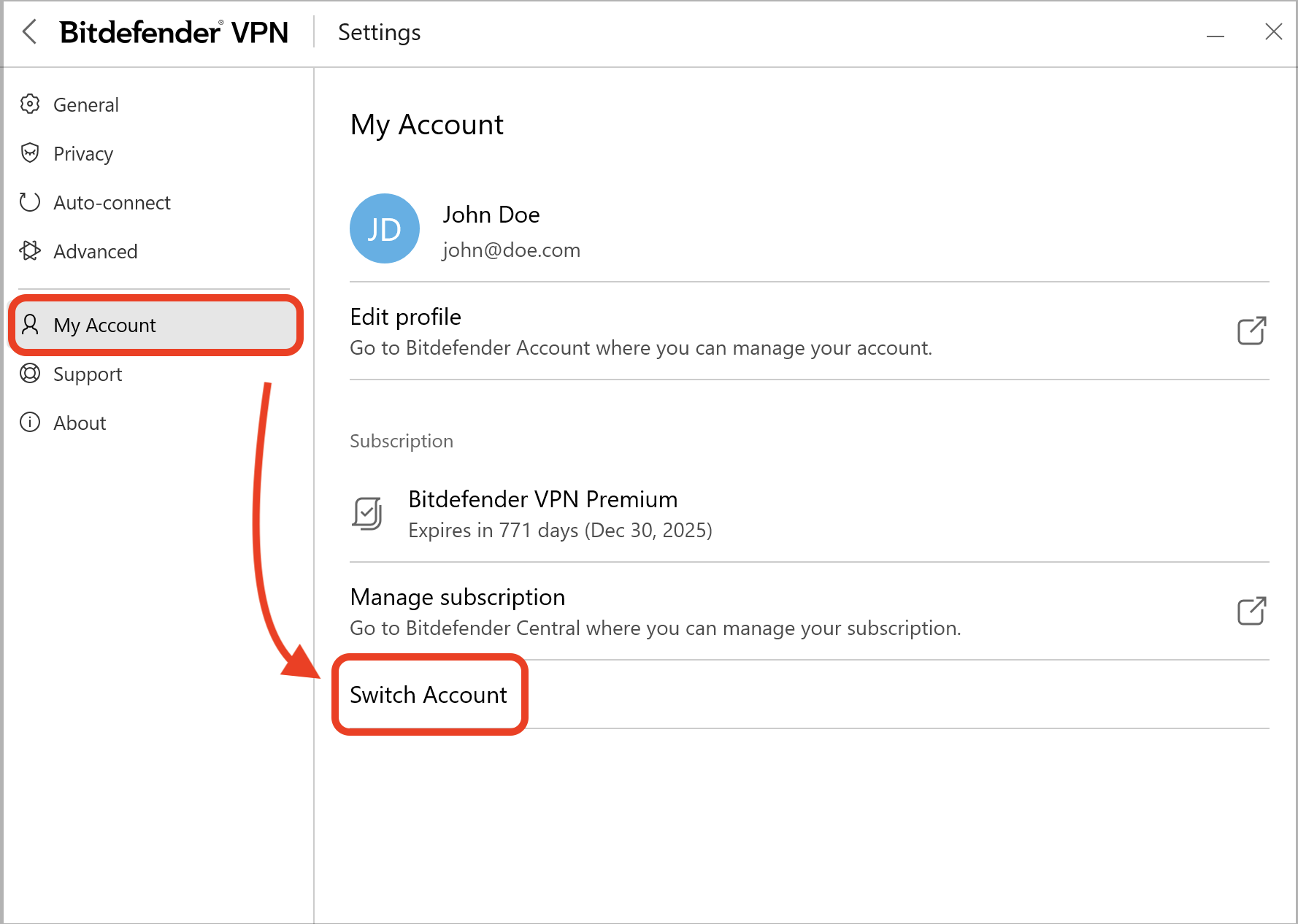The image size is (1298, 924).
Task: Click Switch Account
Action: click(429, 695)
